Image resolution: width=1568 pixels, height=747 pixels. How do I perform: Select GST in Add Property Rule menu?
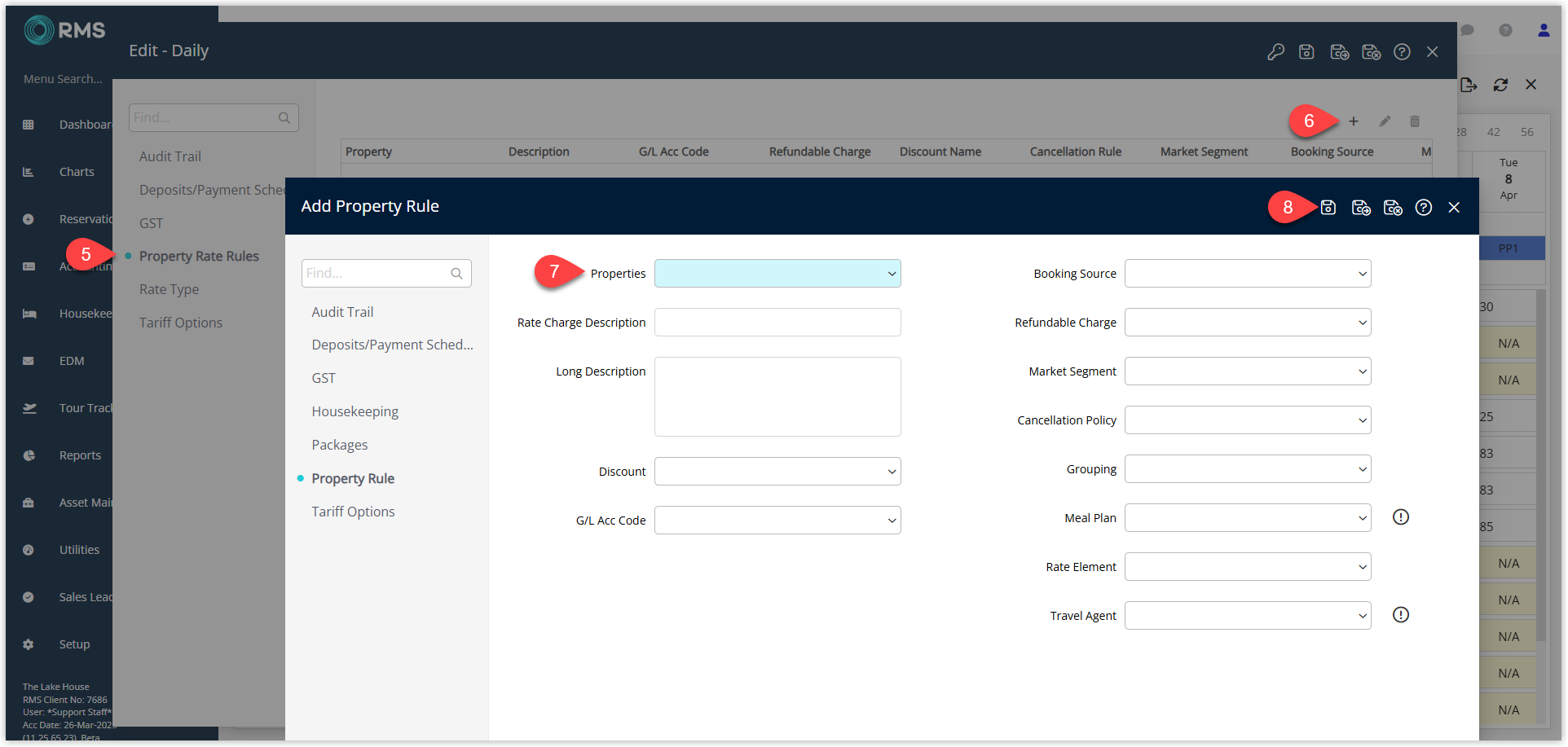pyautogui.click(x=324, y=378)
